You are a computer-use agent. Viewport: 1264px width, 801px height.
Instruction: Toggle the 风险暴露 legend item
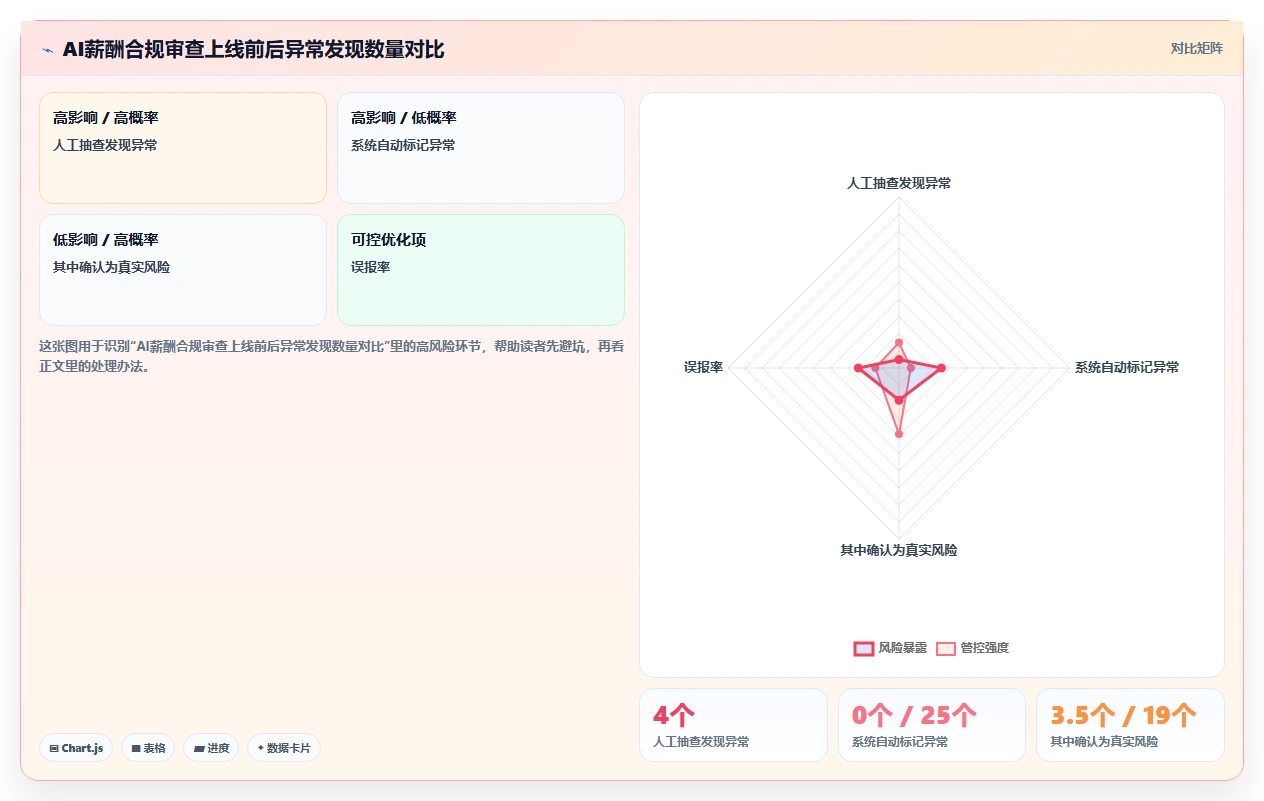tap(890, 648)
